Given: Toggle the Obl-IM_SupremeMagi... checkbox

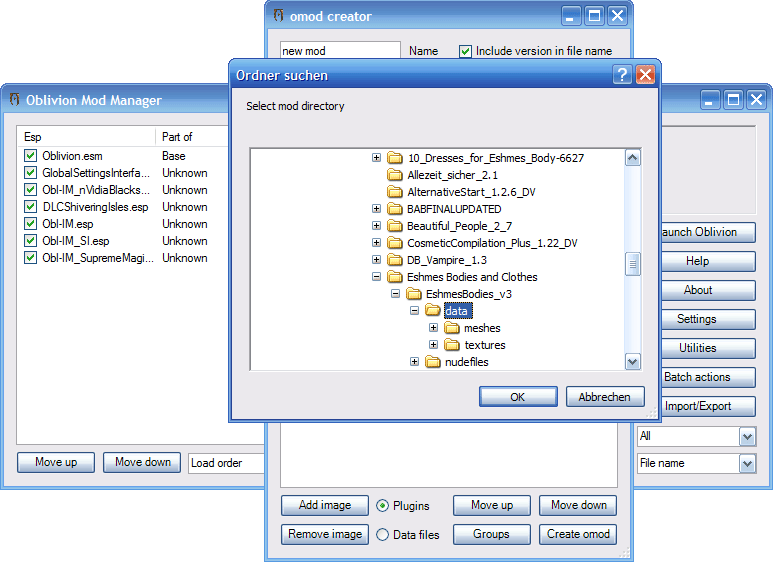Looking at the screenshot, I should tap(31, 258).
